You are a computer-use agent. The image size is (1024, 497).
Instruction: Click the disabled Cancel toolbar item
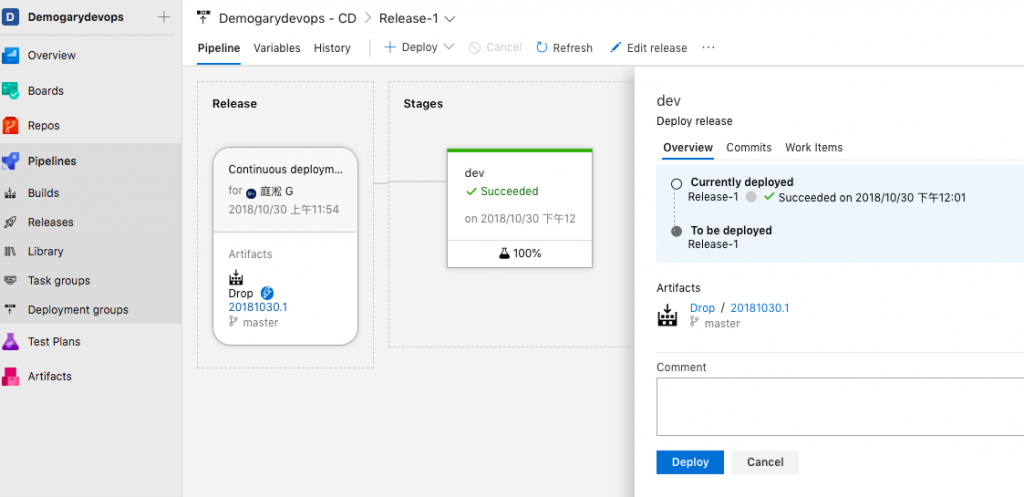496,48
